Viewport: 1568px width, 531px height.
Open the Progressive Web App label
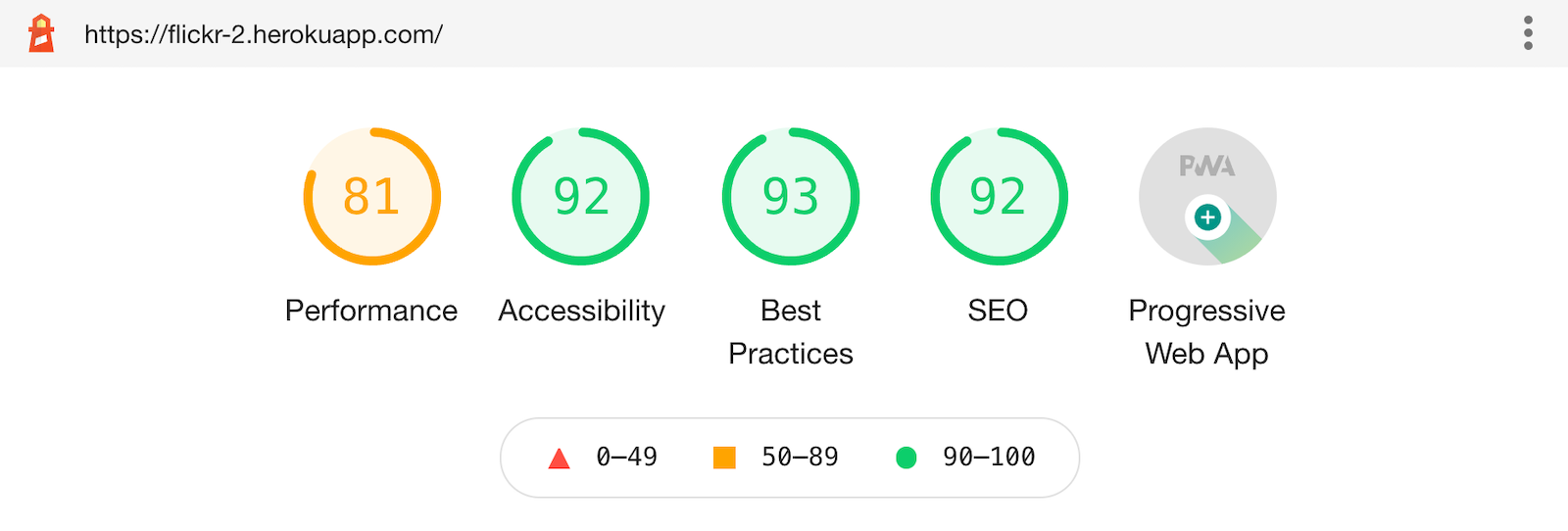[1206, 332]
